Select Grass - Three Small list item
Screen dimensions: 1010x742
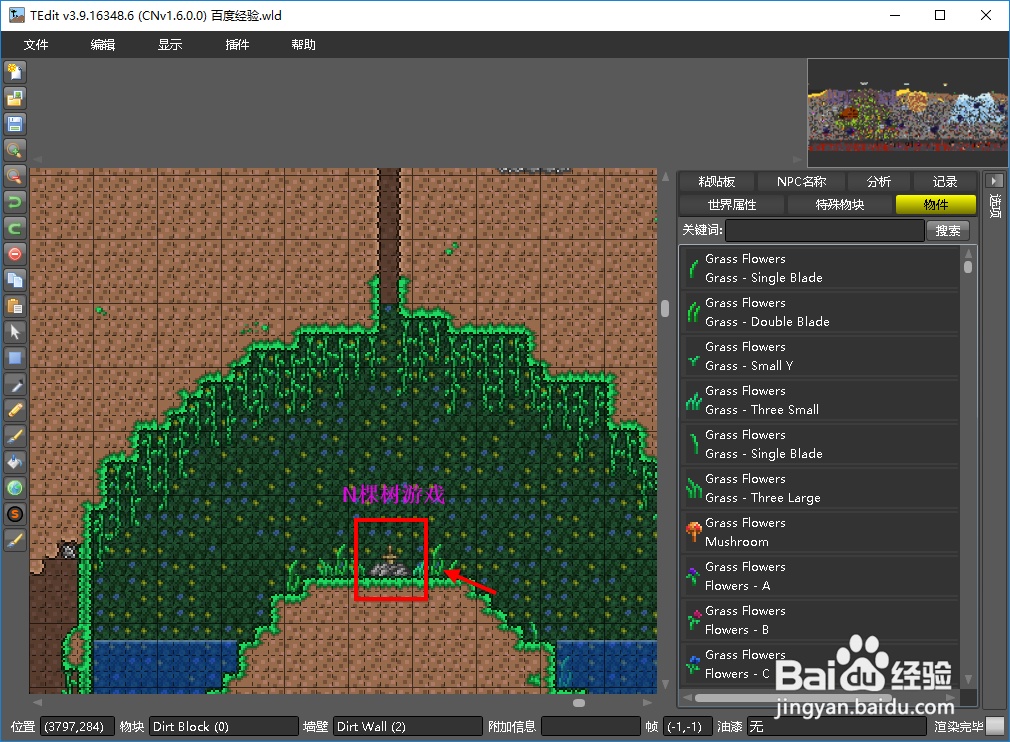coord(820,400)
